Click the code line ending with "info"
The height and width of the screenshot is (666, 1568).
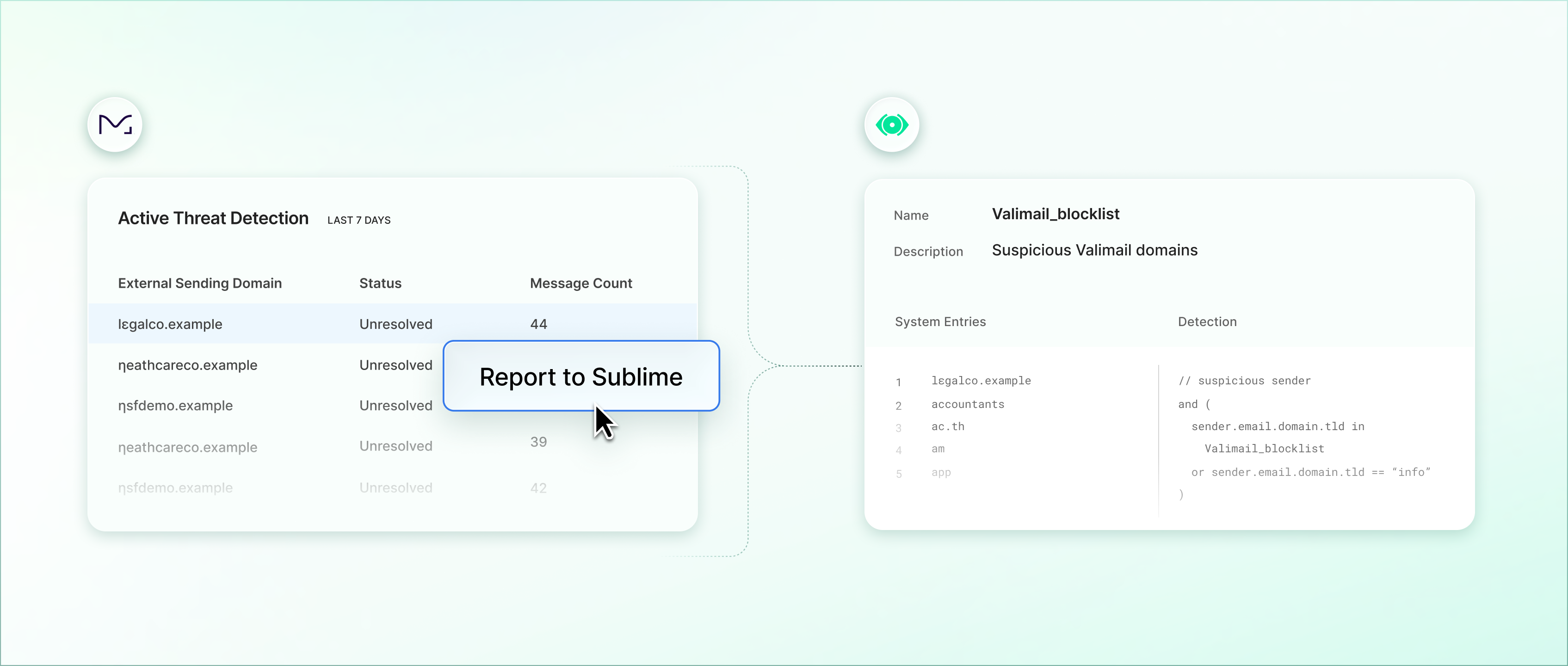pos(1310,472)
